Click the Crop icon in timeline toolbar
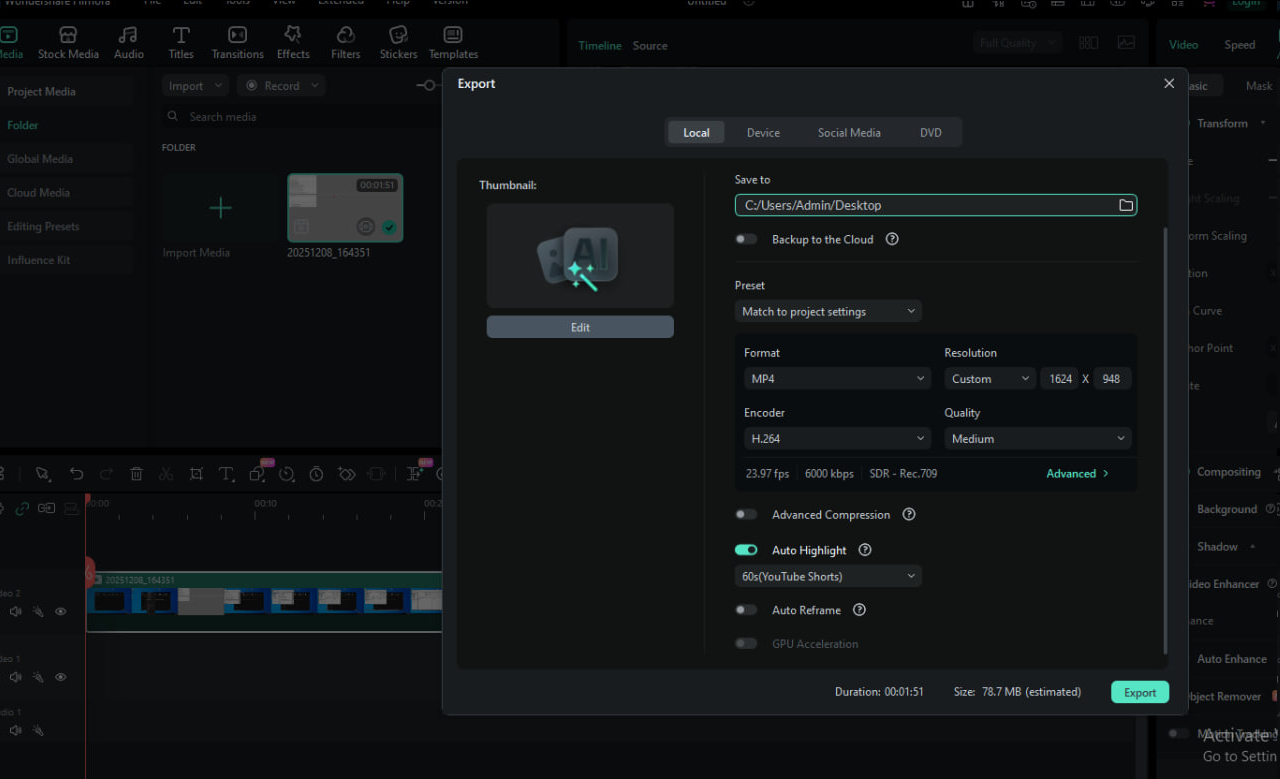The width and height of the screenshot is (1280, 779). tap(196, 474)
